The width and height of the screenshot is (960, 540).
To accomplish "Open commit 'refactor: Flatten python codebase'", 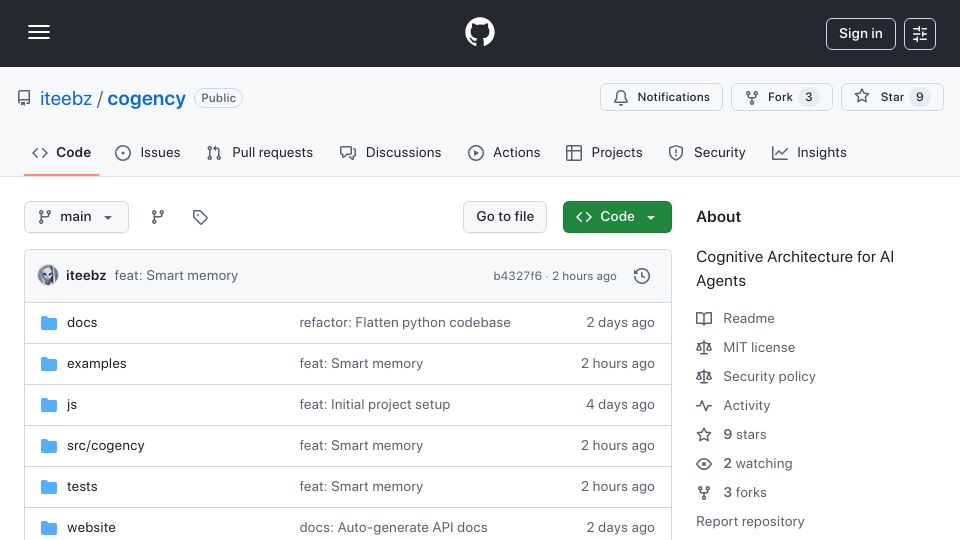I will pyautogui.click(x=405, y=323).
